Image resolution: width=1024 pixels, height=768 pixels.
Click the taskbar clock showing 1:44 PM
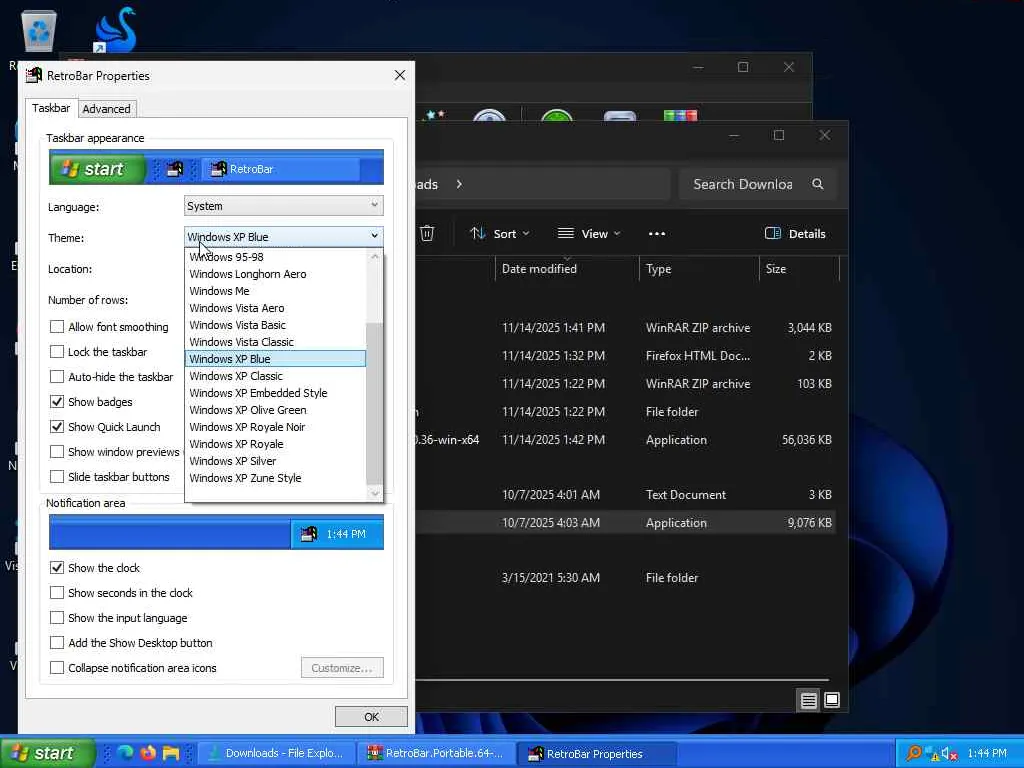click(987, 754)
